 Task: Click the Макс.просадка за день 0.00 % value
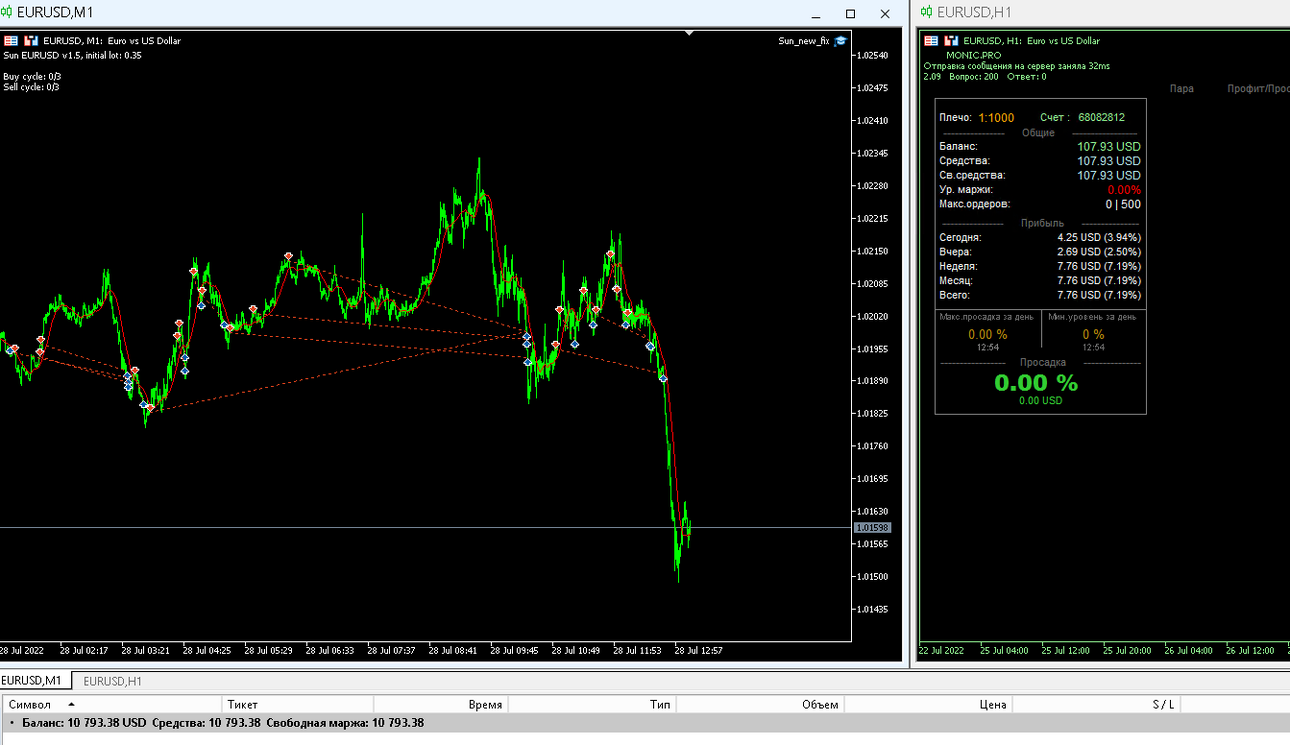pyautogui.click(x=988, y=334)
